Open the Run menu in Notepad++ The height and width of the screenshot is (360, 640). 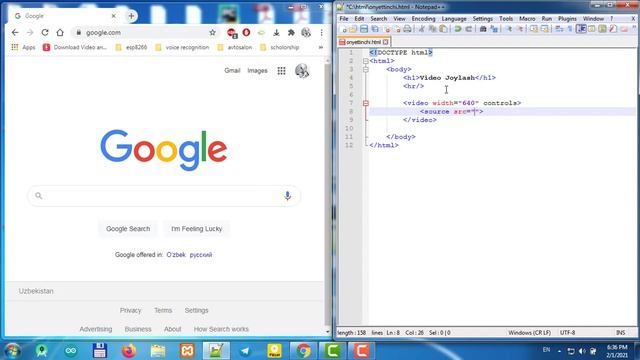coord(547,19)
